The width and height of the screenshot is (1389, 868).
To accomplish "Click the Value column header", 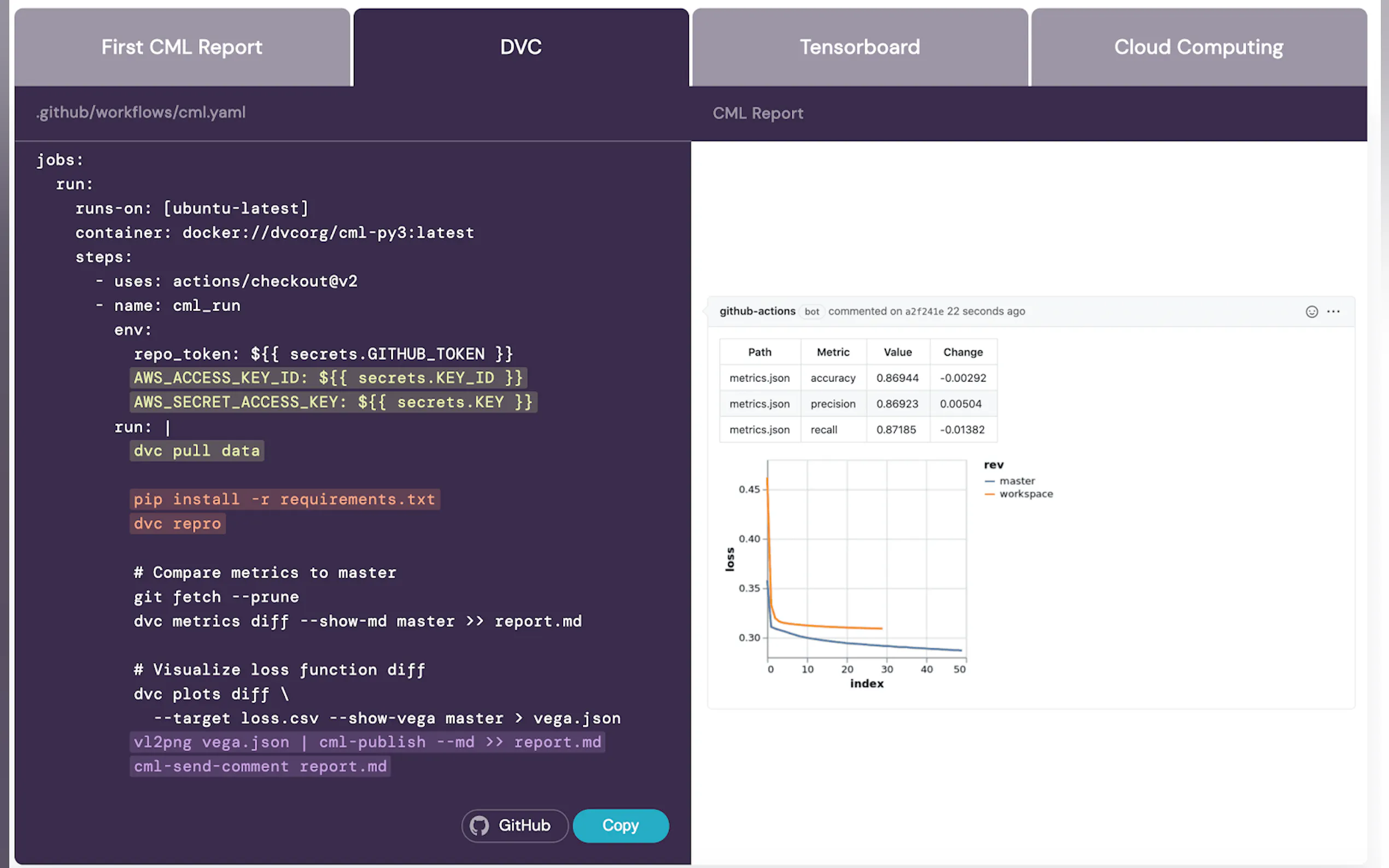I will click(x=897, y=352).
